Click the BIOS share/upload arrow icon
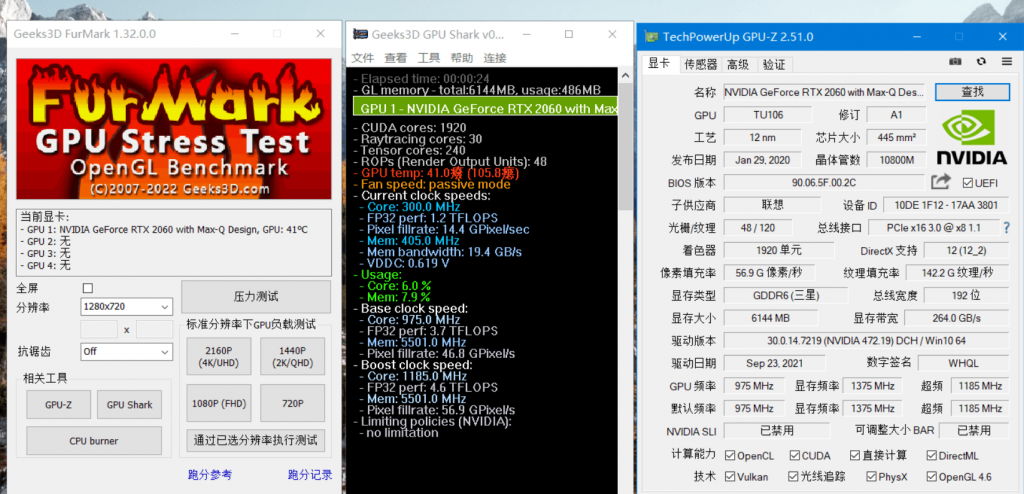Screen dimensions: 1024x494 point(941,182)
